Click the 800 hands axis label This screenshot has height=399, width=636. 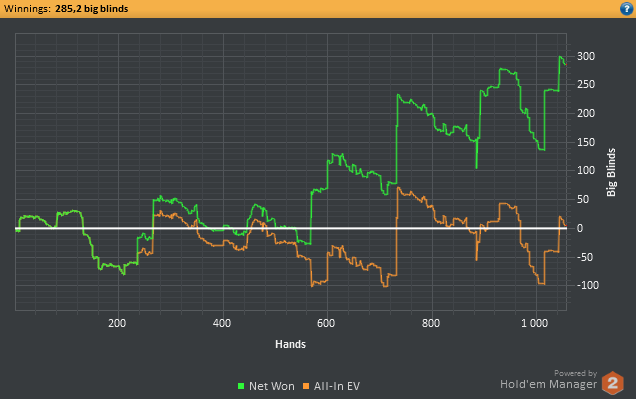click(431, 323)
